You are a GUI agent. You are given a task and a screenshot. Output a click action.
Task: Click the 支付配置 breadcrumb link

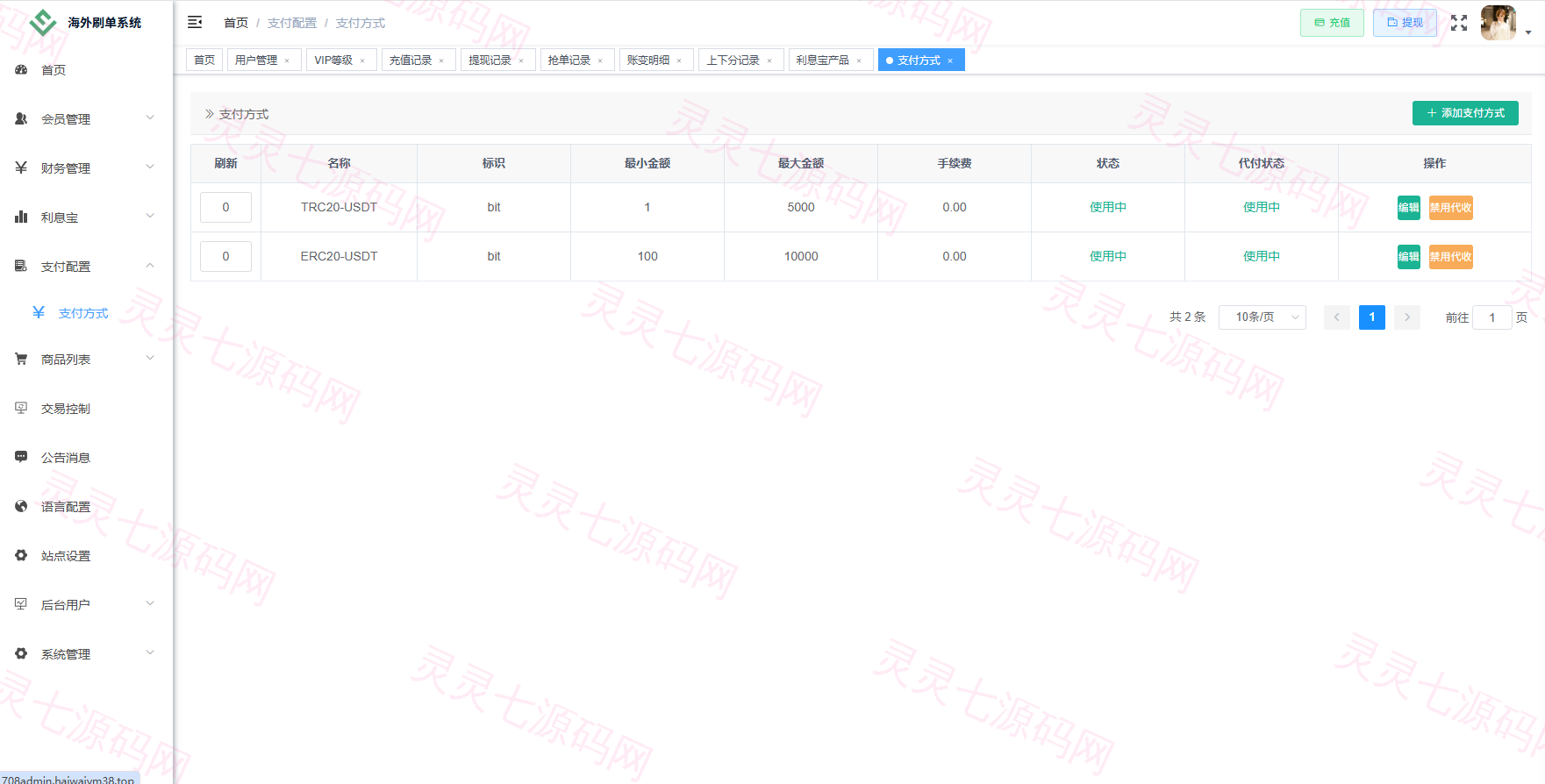coord(292,23)
